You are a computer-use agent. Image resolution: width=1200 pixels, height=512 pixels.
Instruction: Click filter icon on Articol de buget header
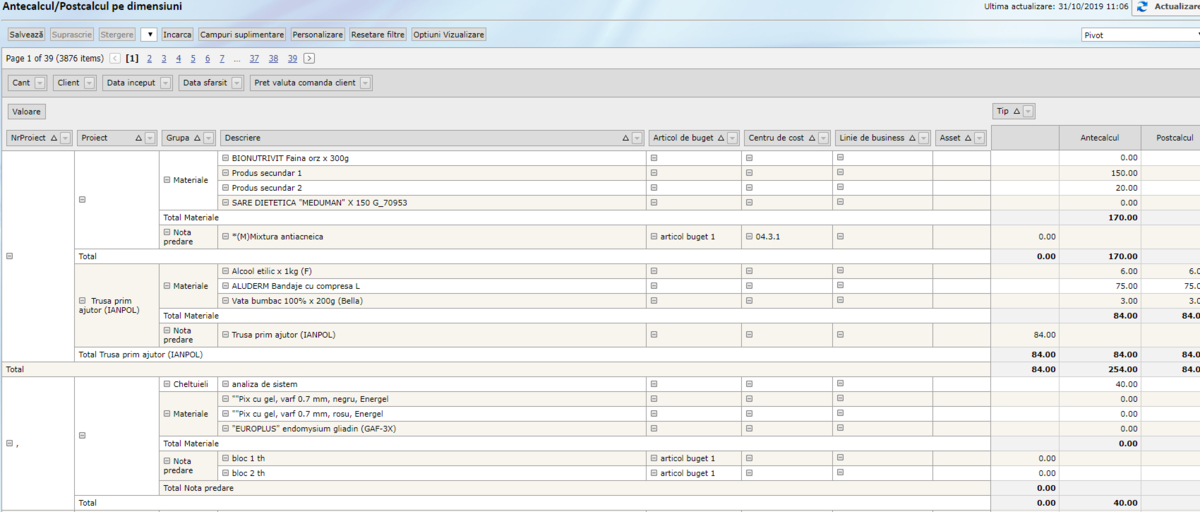pos(733,138)
